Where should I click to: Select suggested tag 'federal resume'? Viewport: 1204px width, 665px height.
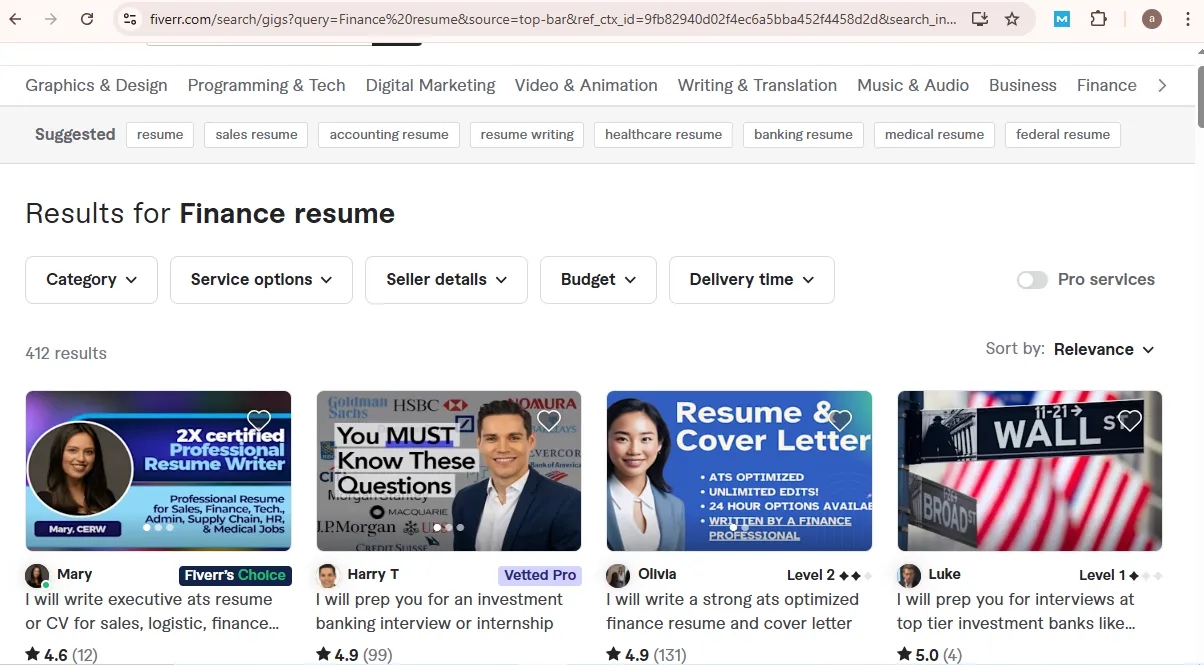click(1063, 135)
